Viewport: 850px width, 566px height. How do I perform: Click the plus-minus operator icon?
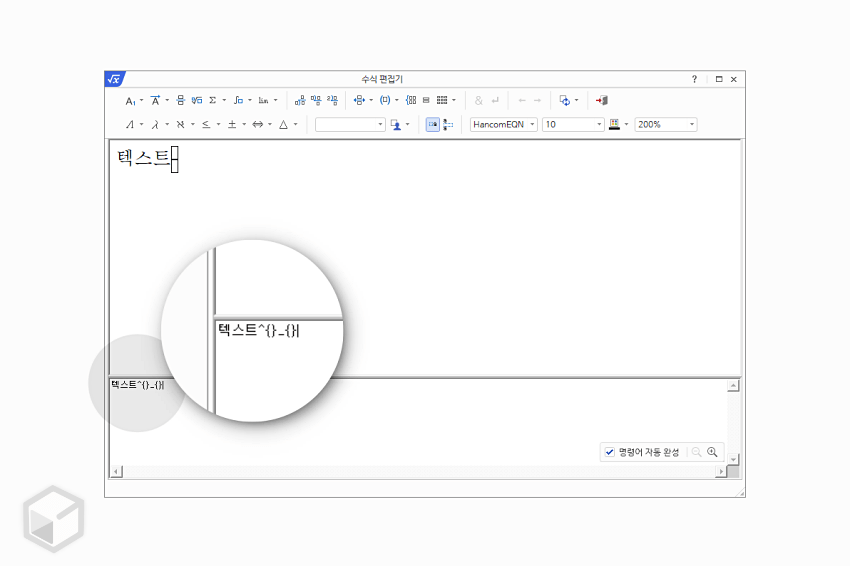pos(232,125)
